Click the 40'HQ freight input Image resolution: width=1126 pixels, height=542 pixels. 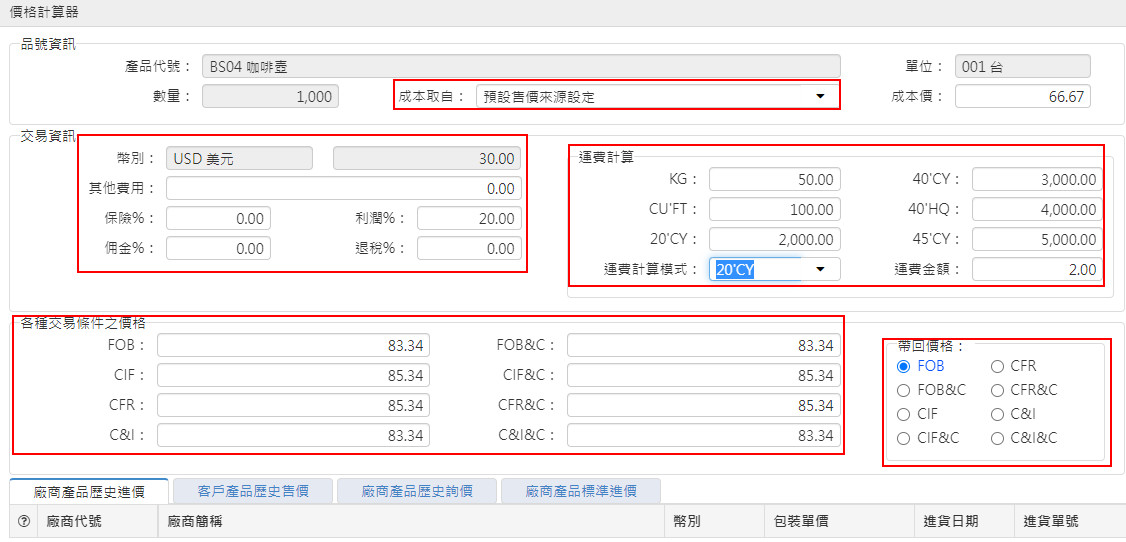point(1036,209)
